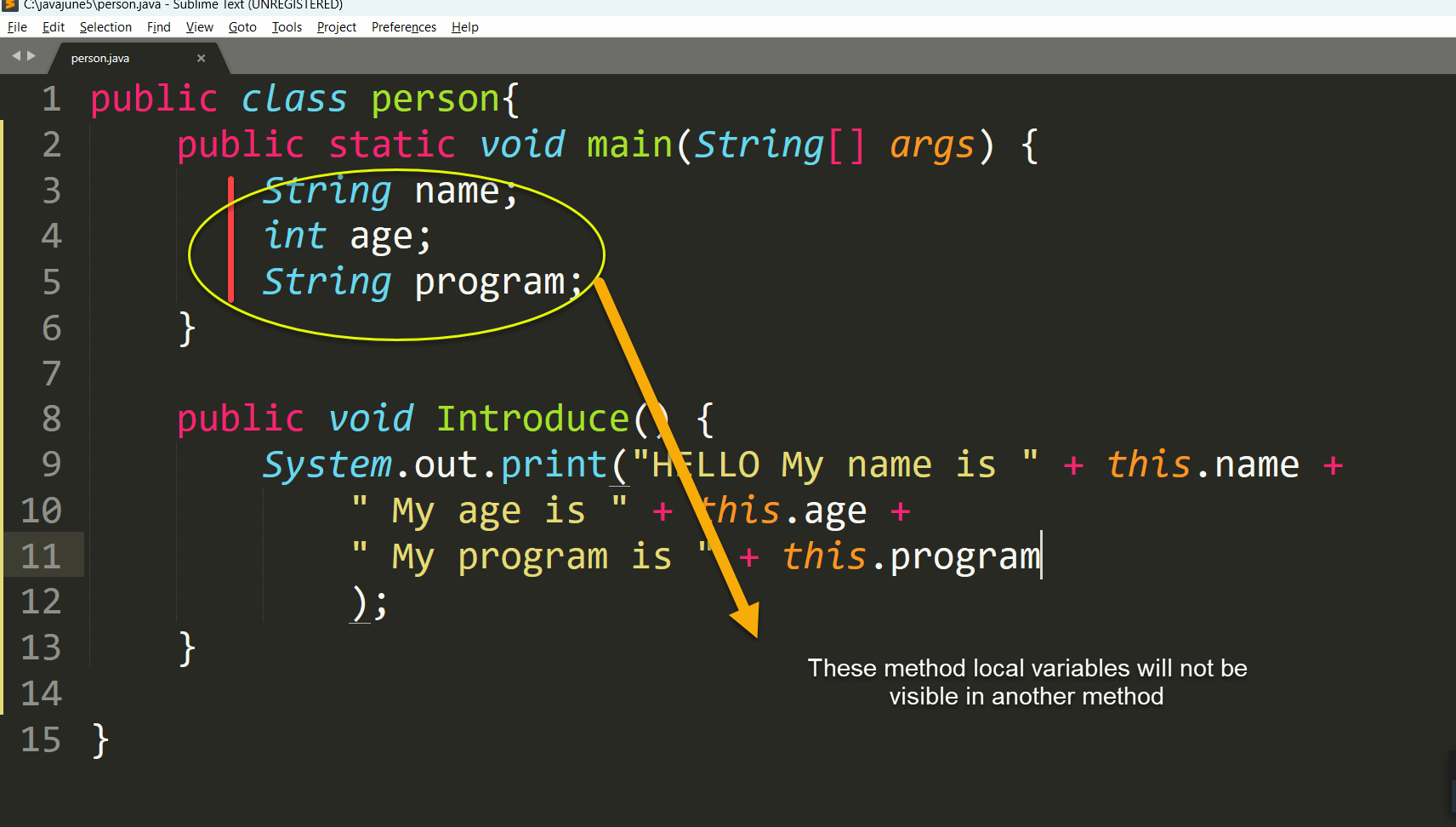Screen dimensions: 1456x827
Task: Open the Preferences menu
Action: pyautogui.click(x=404, y=27)
